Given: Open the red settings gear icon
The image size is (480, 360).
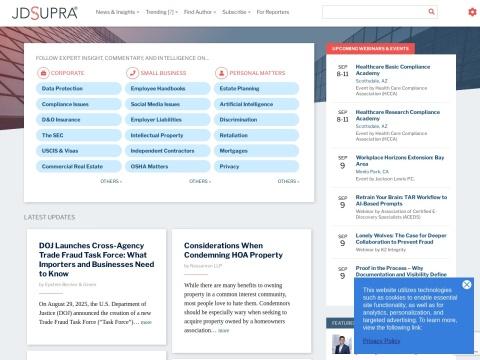Looking at the screenshot, I should pyautogui.click(x=472, y=12).
